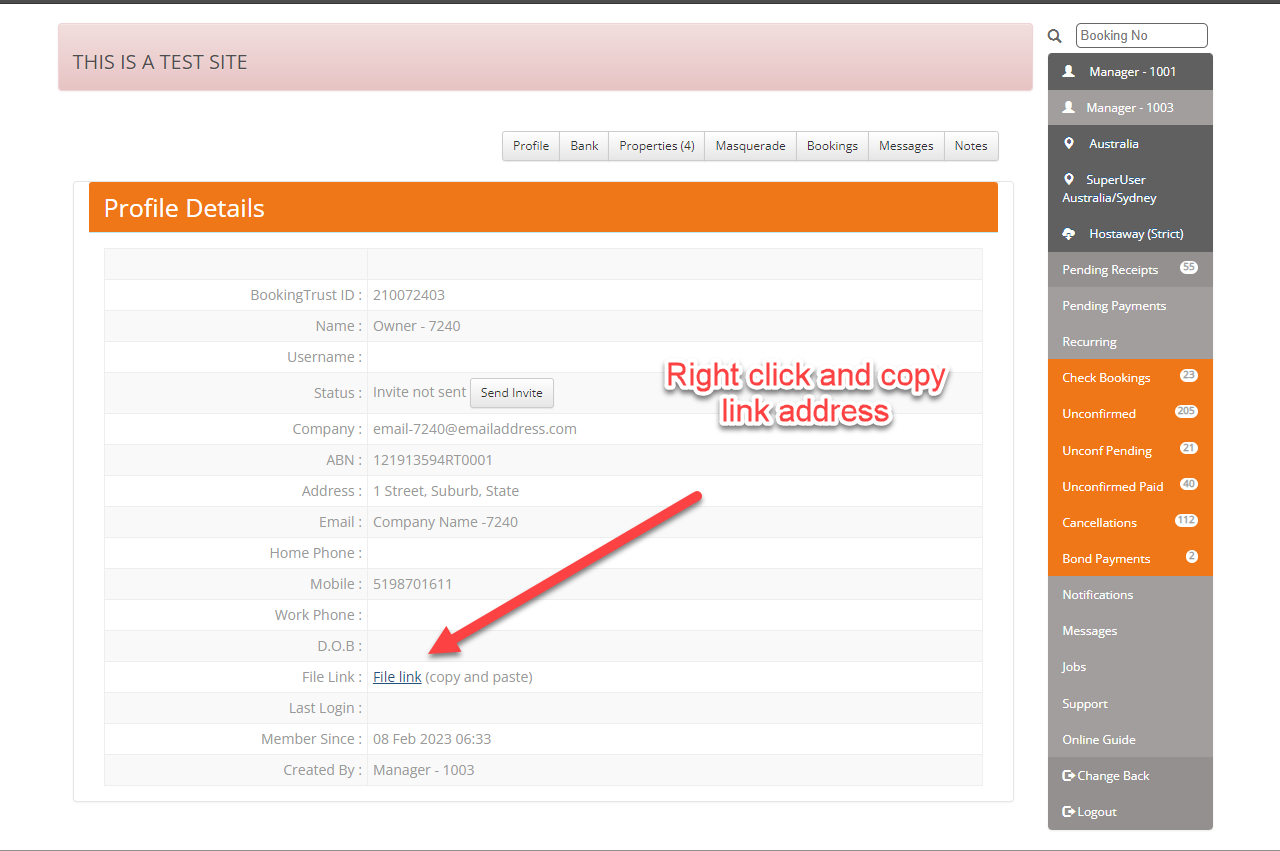Click the File link hyperlink
This screenshot has width=1280, height=851.
coord(397,677)
